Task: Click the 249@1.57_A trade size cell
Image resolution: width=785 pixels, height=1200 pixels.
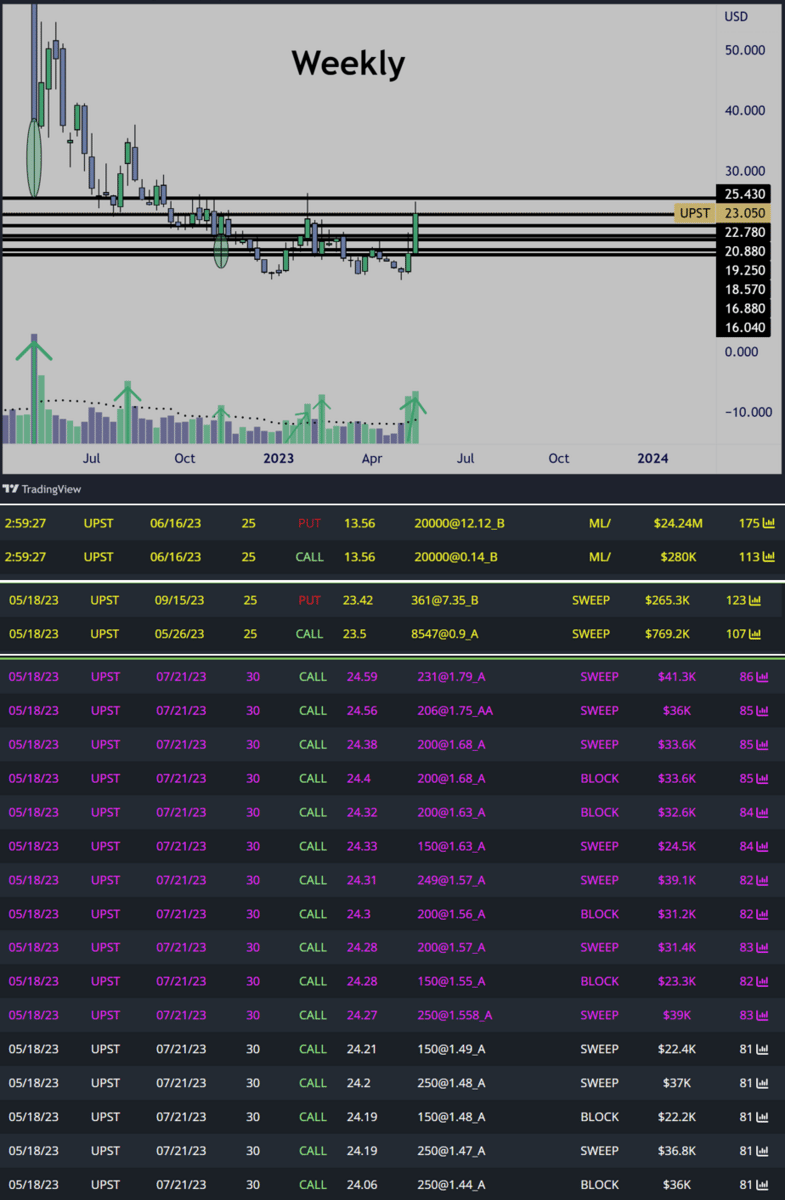Action: click(452, 880)
